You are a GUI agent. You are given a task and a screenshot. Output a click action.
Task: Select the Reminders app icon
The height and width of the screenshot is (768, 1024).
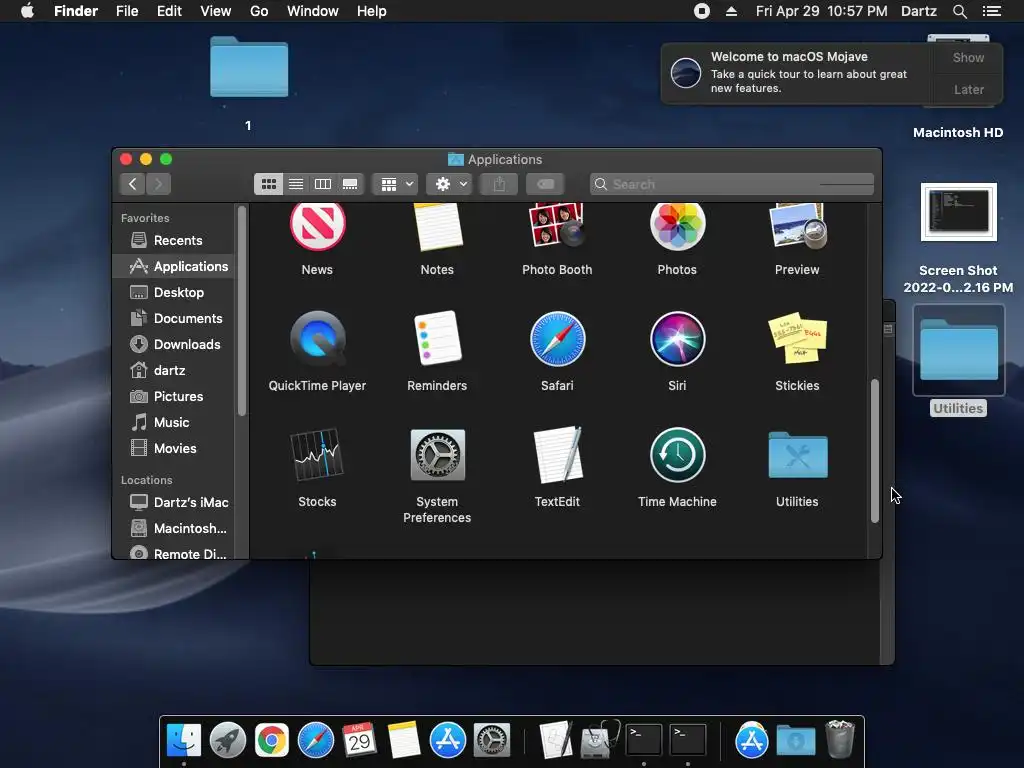[x=437, y=338]
